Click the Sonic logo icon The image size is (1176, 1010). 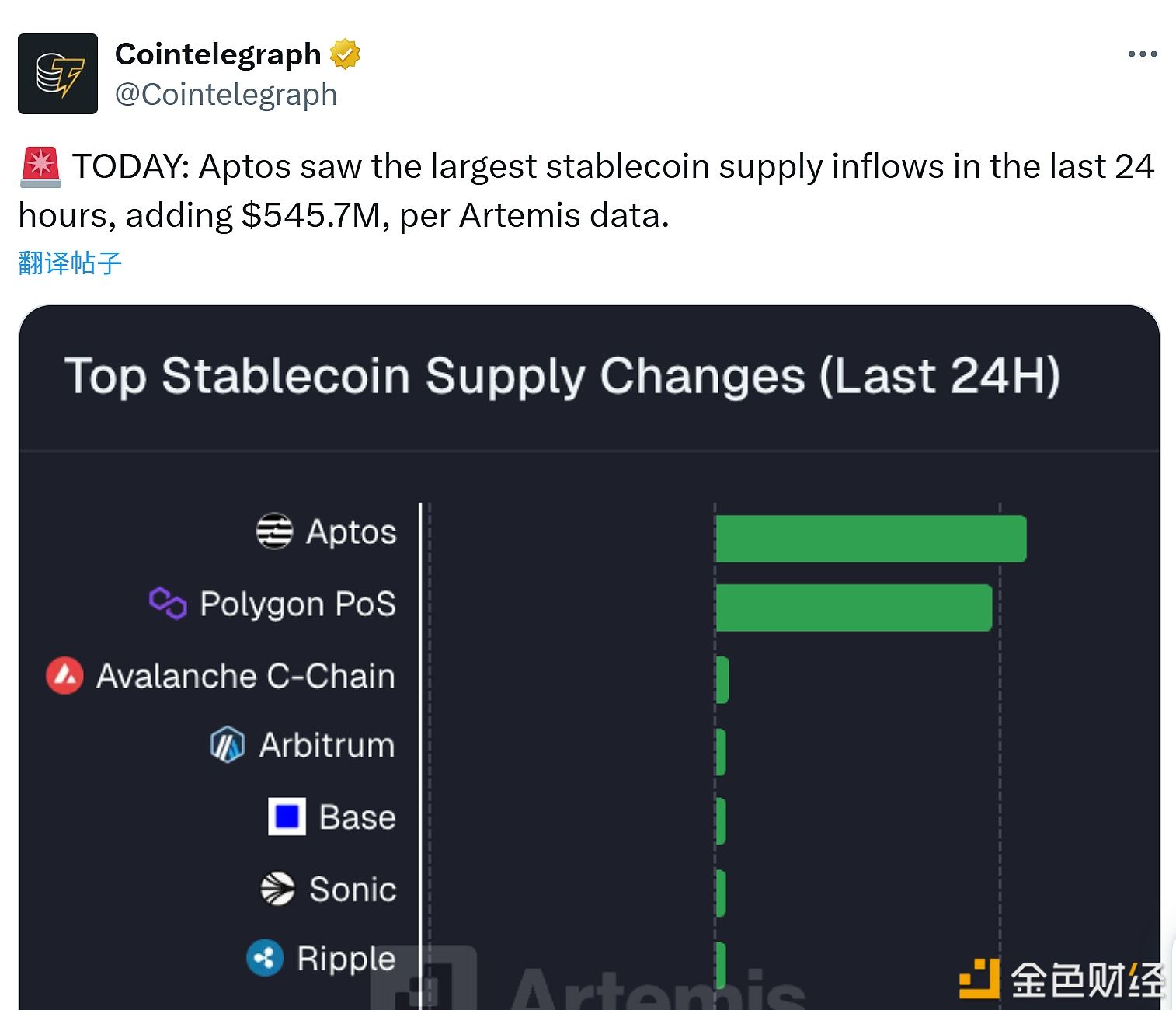point(277,889)
